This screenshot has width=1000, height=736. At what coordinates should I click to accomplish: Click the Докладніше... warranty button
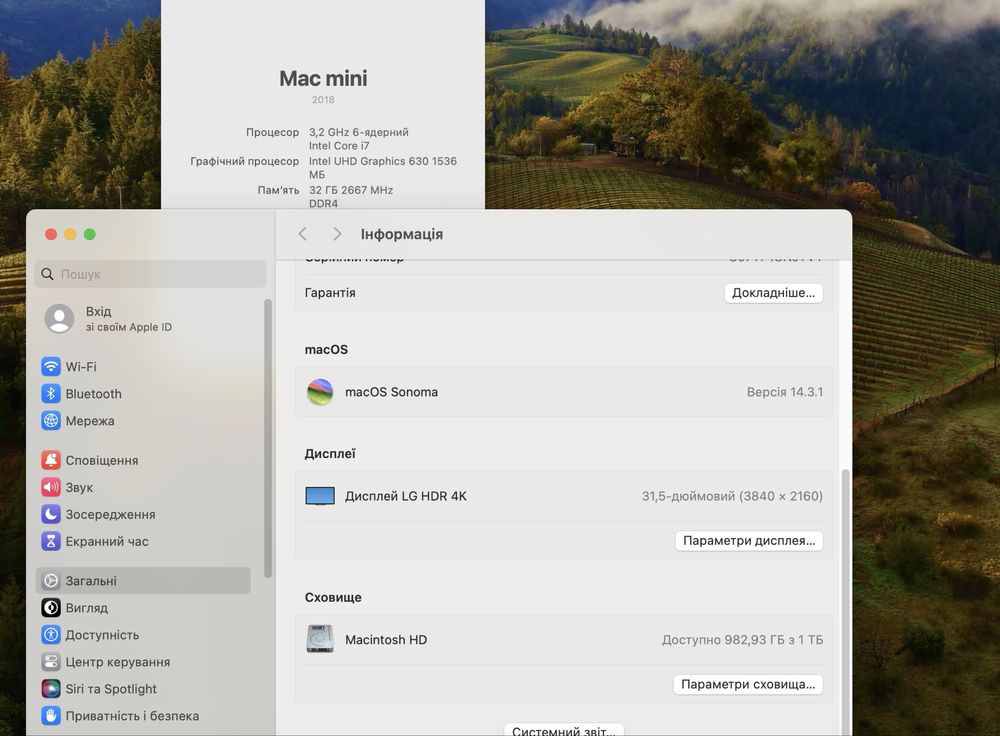[774, 293]
